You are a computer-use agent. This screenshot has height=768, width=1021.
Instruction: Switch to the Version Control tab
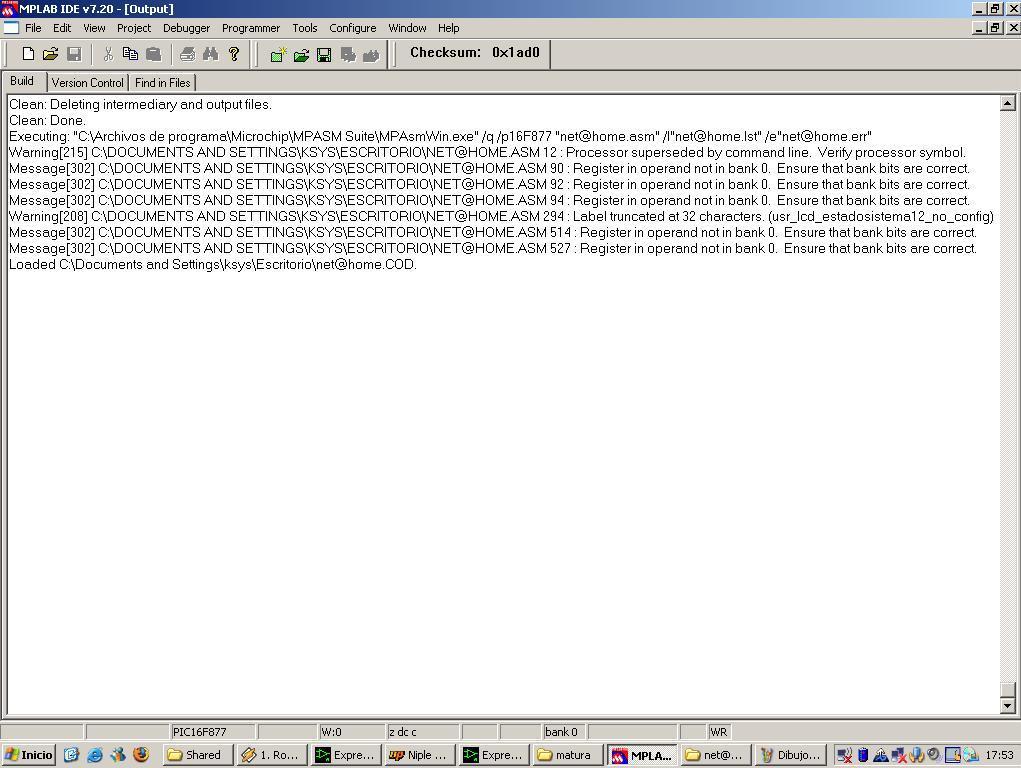click(x=87, y=83)
